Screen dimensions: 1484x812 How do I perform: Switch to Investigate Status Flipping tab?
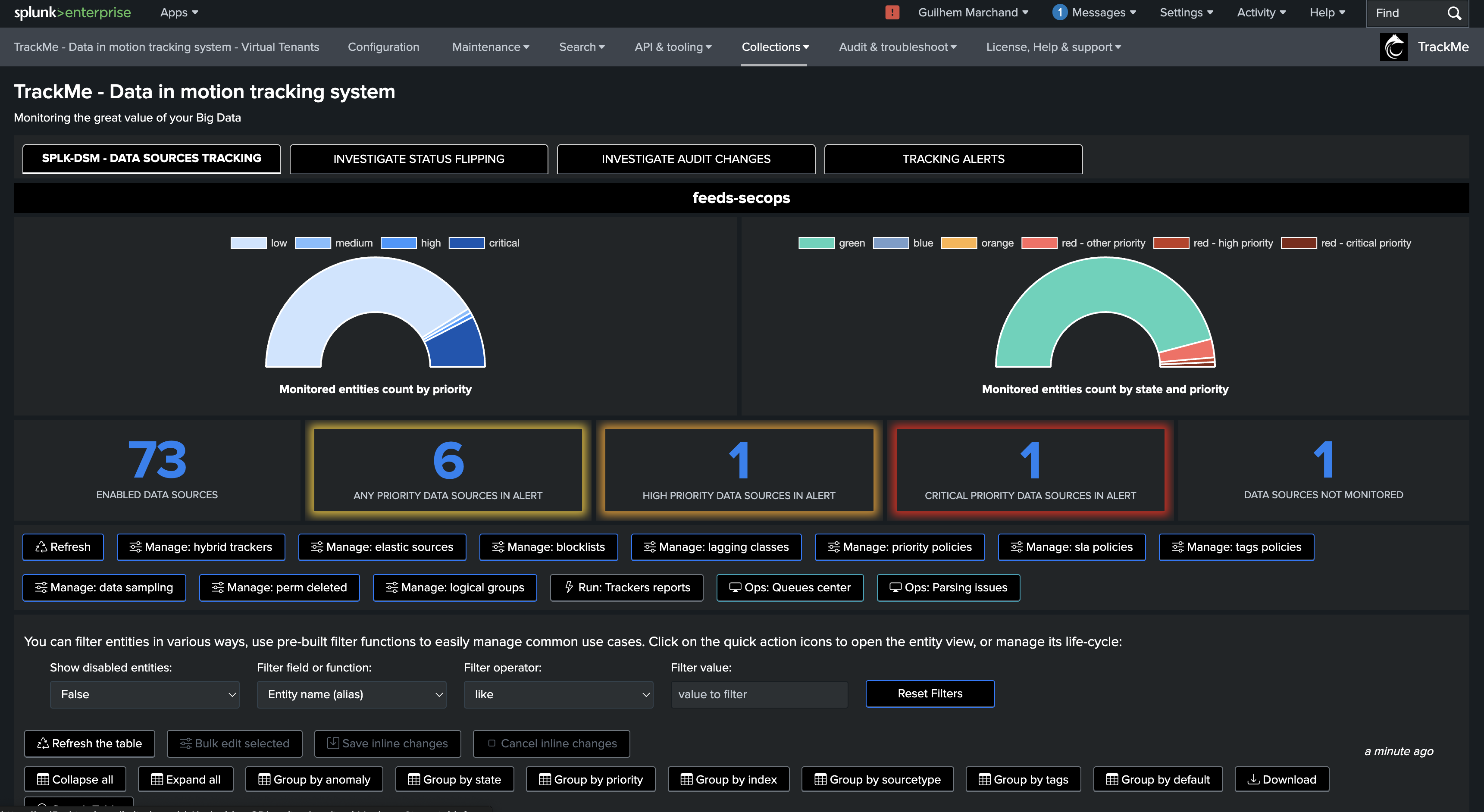point(419,158)
